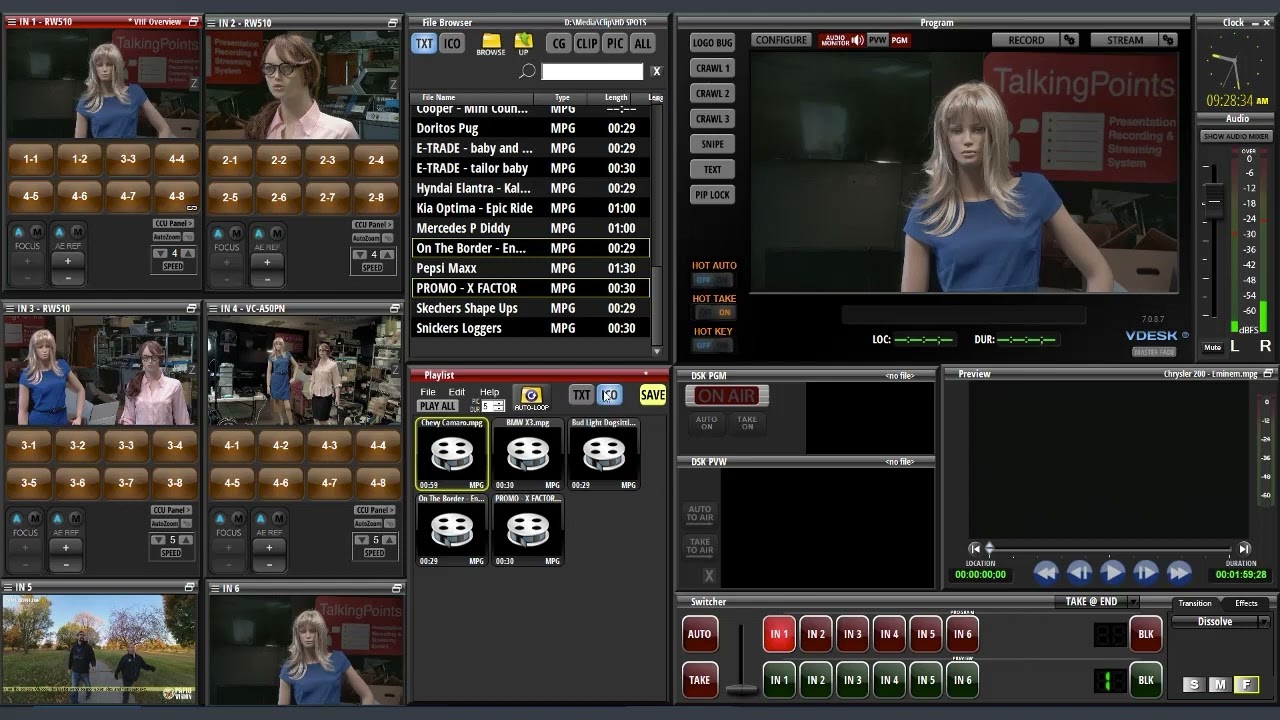
Task: Click IN 1 focus A button
Action: click(18, 232)
